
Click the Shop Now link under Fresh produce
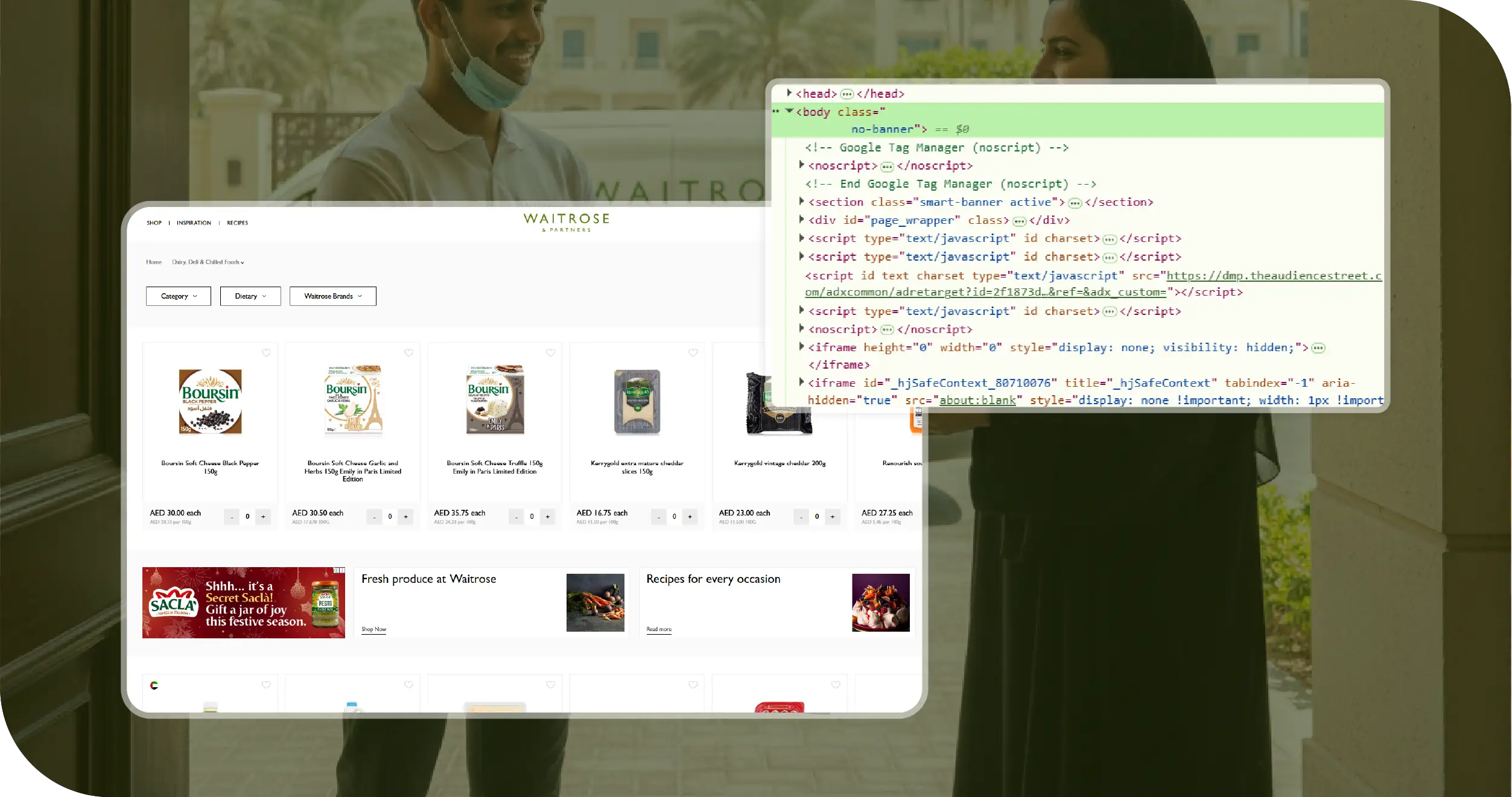click(x=373, y=629)
